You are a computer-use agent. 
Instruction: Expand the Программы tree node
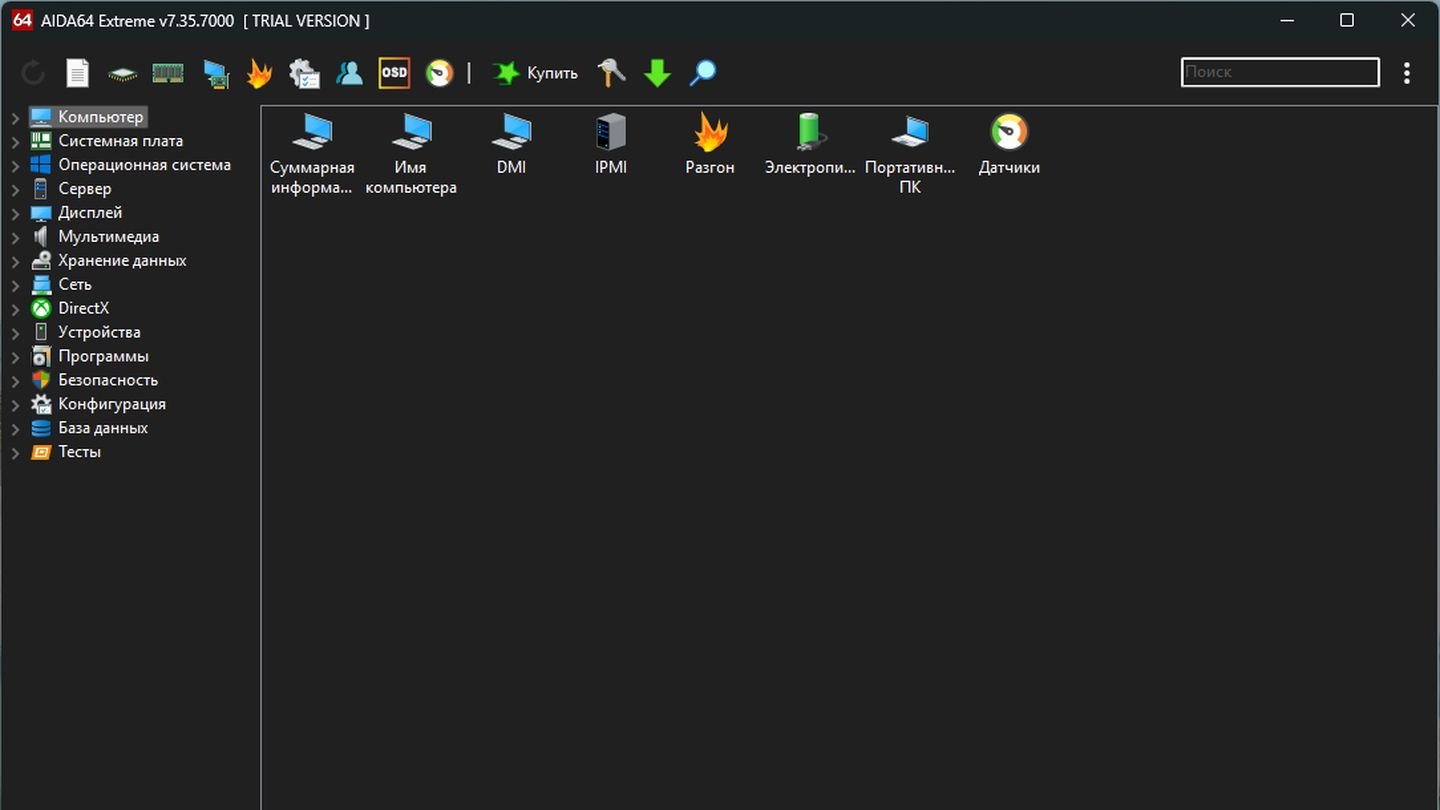15,358
